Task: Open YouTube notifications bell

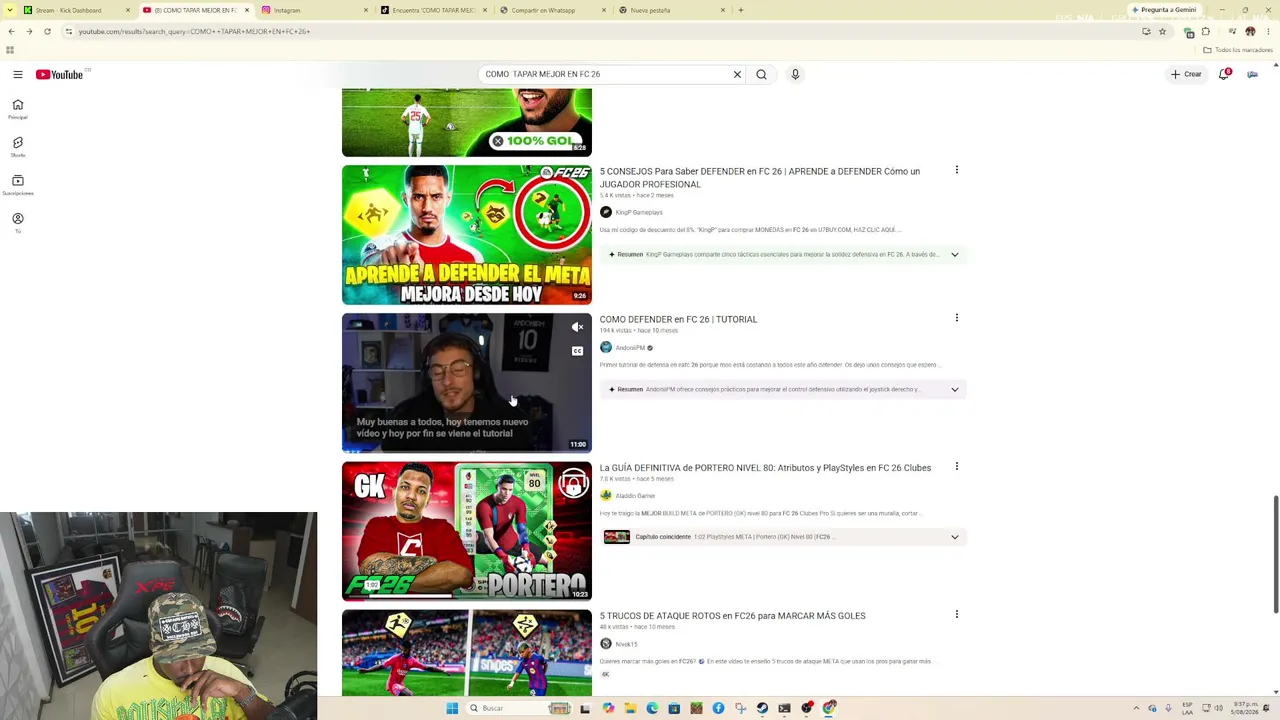Action: [x=1223, y=74]
